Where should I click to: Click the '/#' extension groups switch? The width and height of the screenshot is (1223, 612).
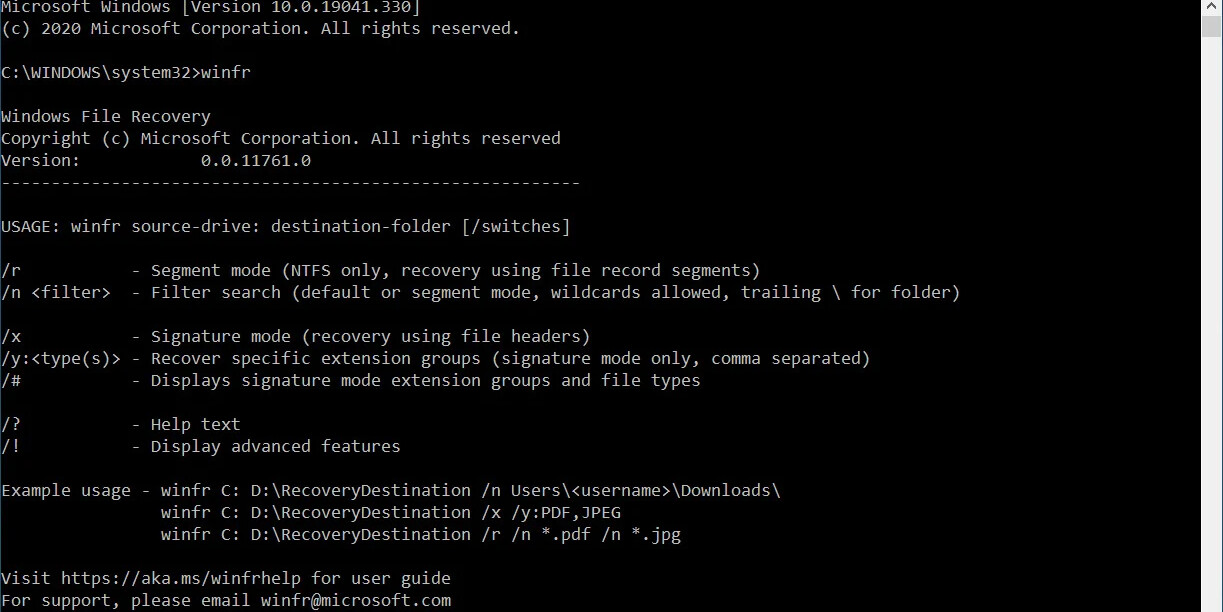point(11,380)
